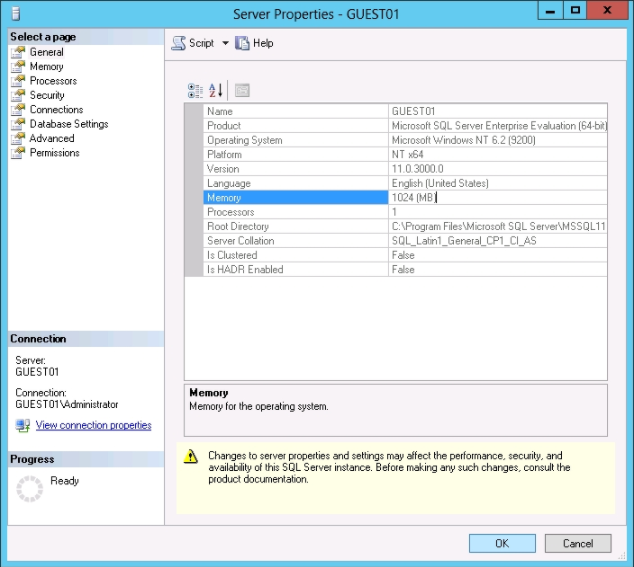Click the General page icon
This screenshot has width=634, height=567.
[18, 52]
